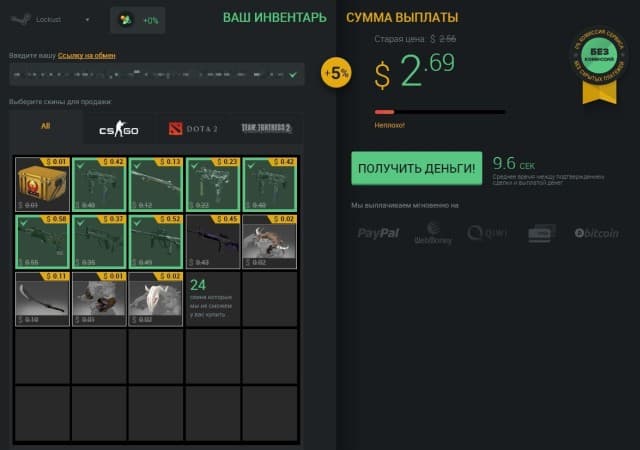The width and height of the screenshot is (640, 450).
Task: Select the $0.01 weapon case item
Action: pyautogui.click(x=42, y=185)
